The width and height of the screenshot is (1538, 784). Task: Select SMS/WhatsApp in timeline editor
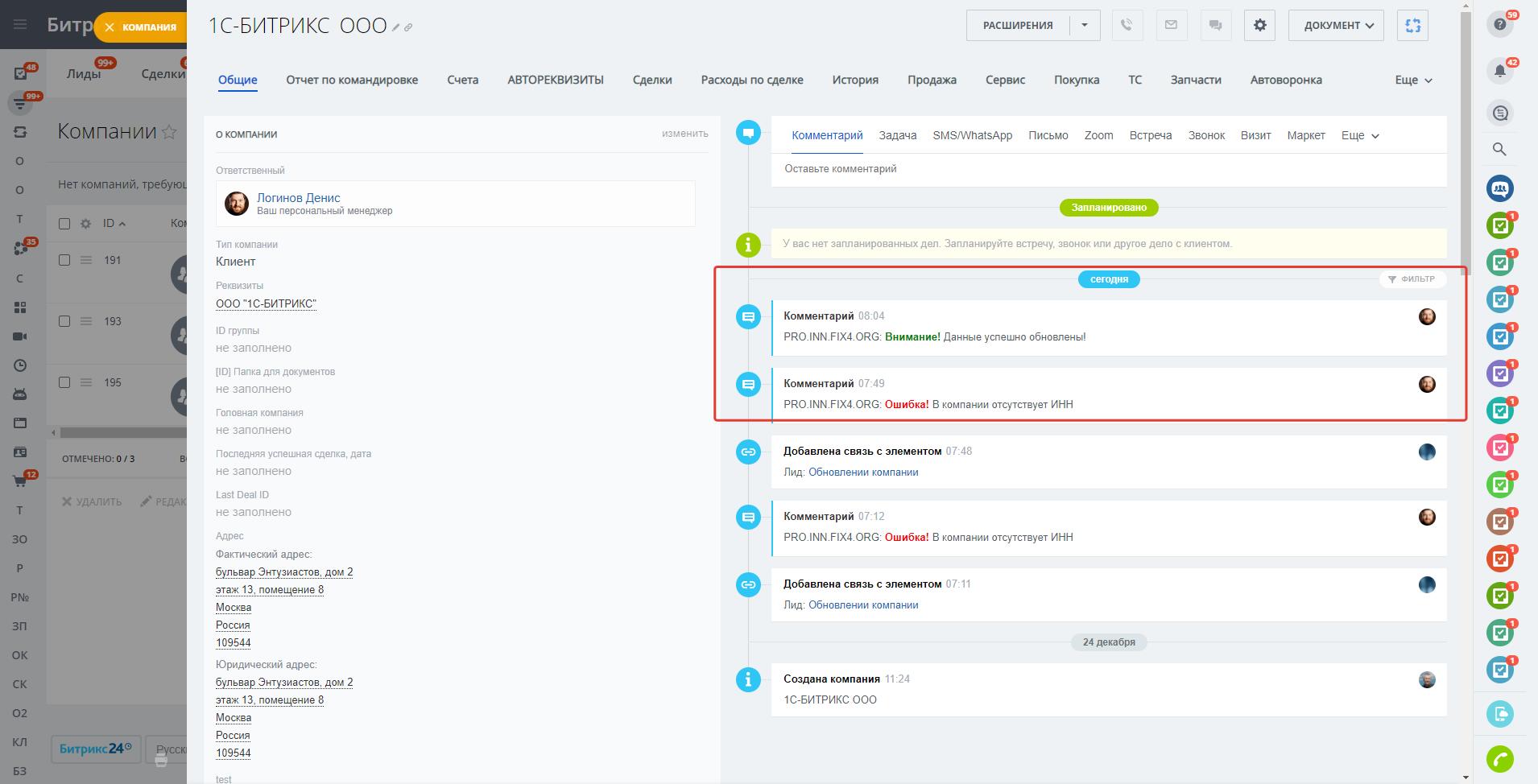[972, 135]
